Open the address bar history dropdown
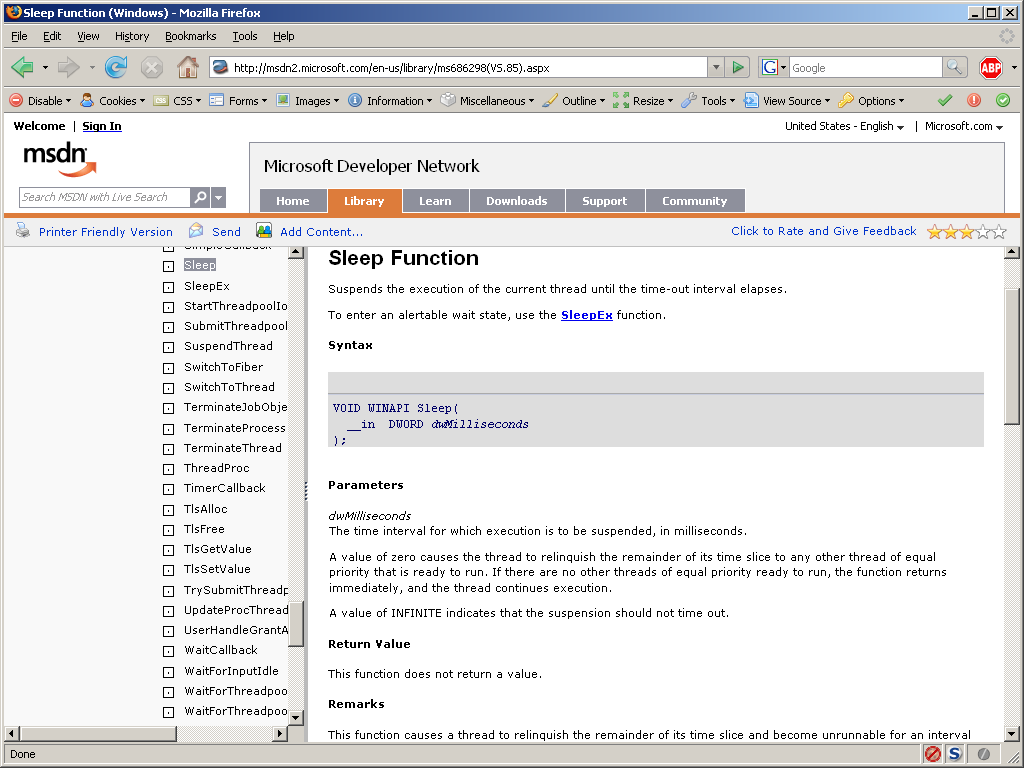The image size is (1024, 768). (716, 67)
